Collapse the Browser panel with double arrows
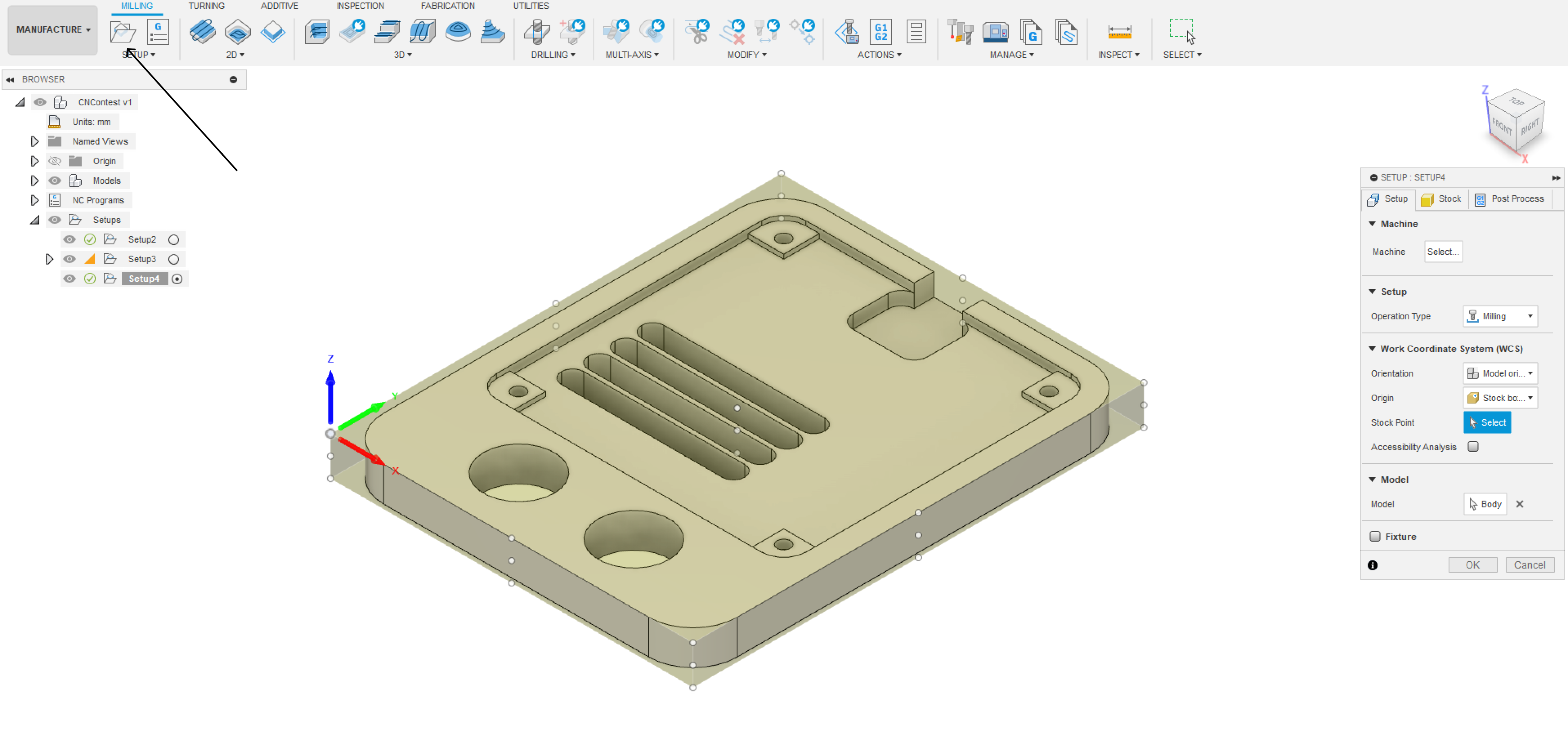1568x745 pixels. tap(10, 80)
